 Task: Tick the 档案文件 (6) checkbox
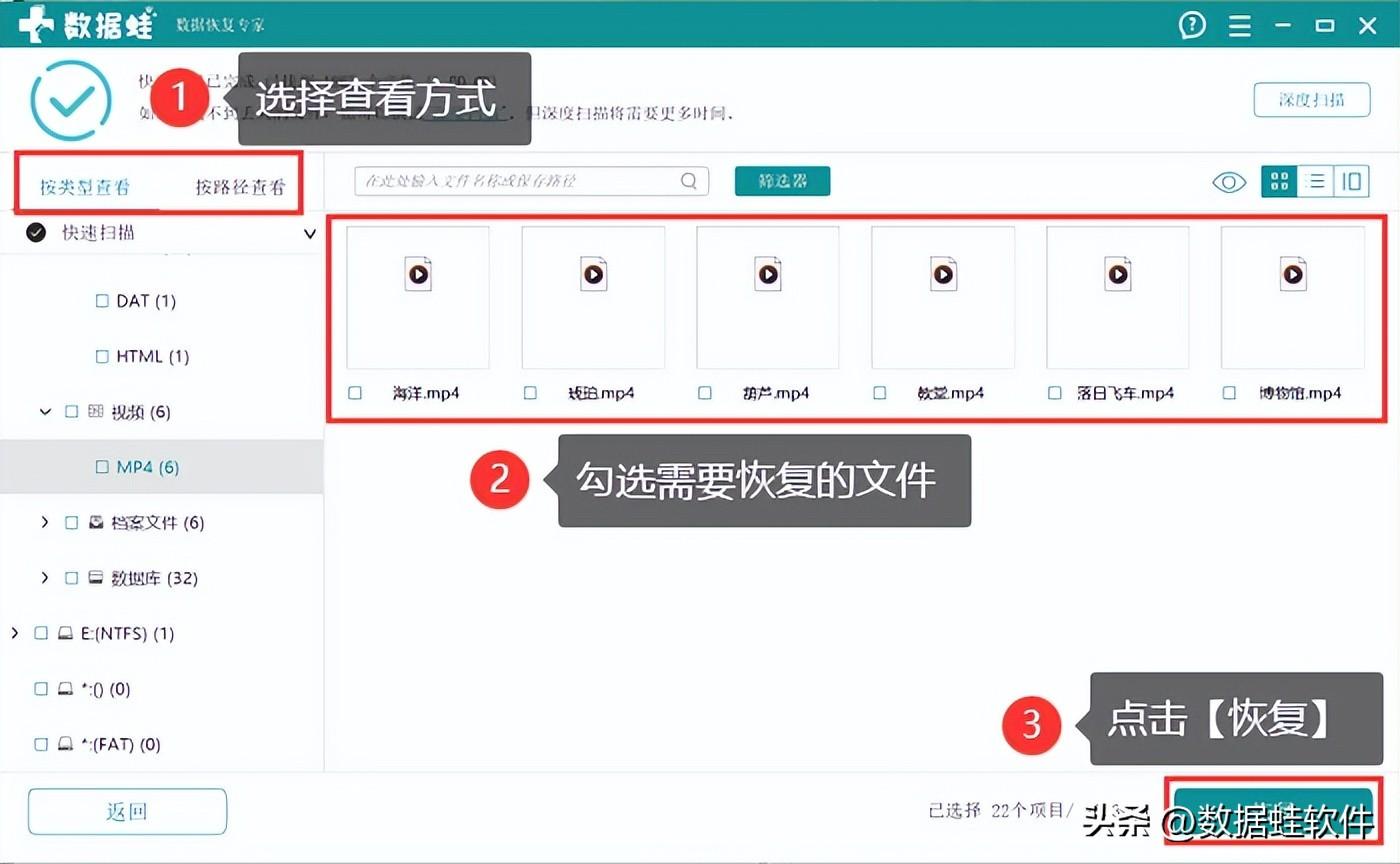[71, 522]
